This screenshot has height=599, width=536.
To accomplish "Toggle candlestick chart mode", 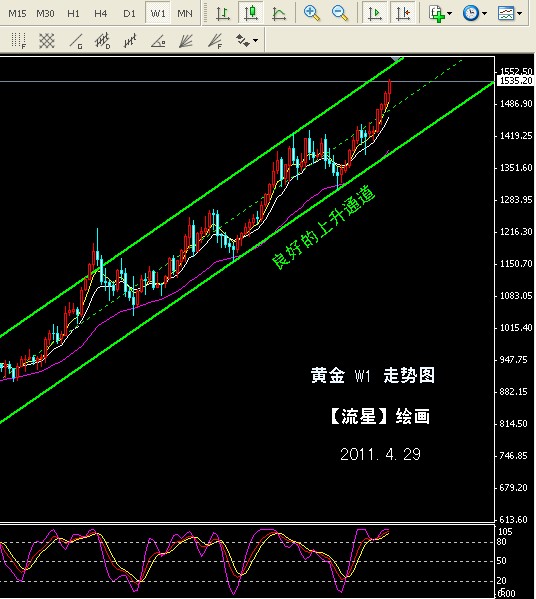I will [251, 13].
